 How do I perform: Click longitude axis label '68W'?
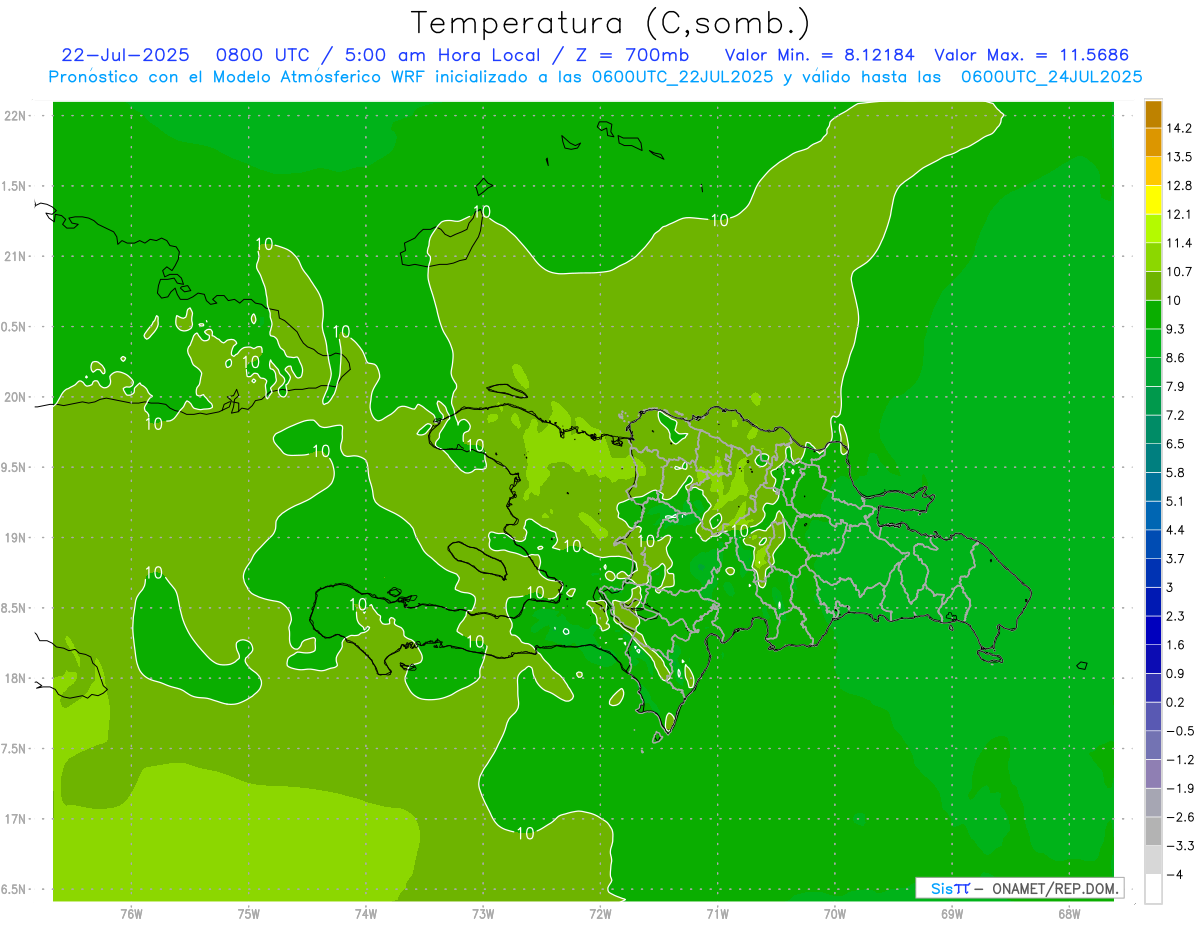tap(1069, 914)
